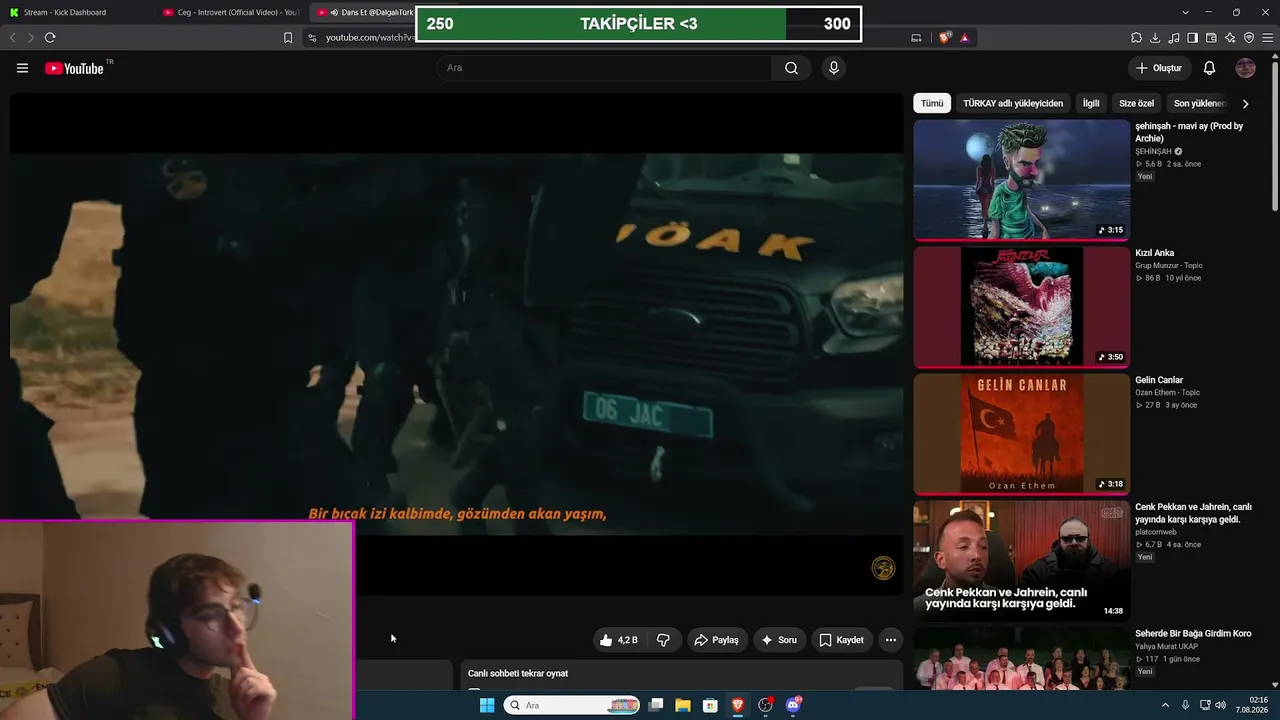This screenshot has height=720, width=1280.
Task: Click the Paylaş share button
Action: [x=716, y=640]
